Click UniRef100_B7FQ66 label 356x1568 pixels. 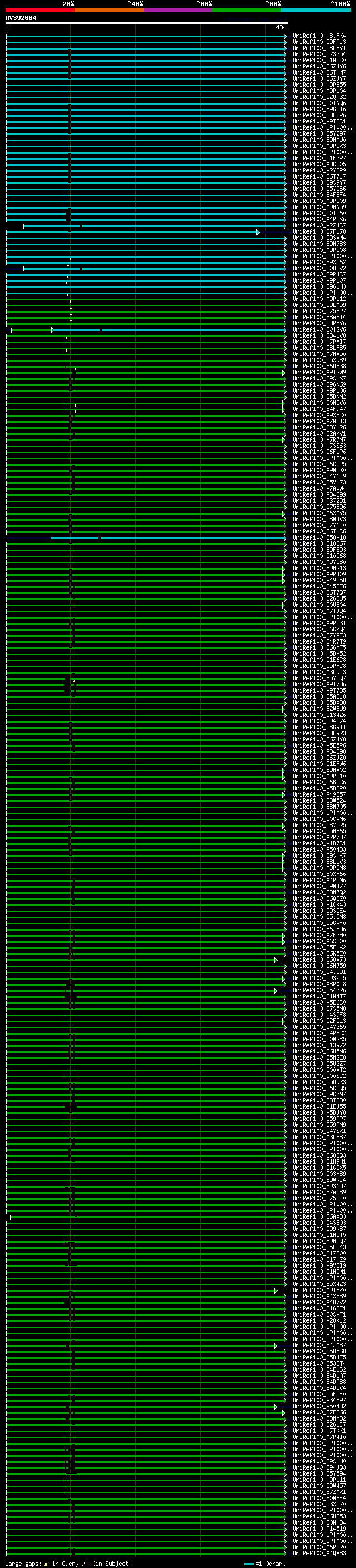[x=319, y=1413]
